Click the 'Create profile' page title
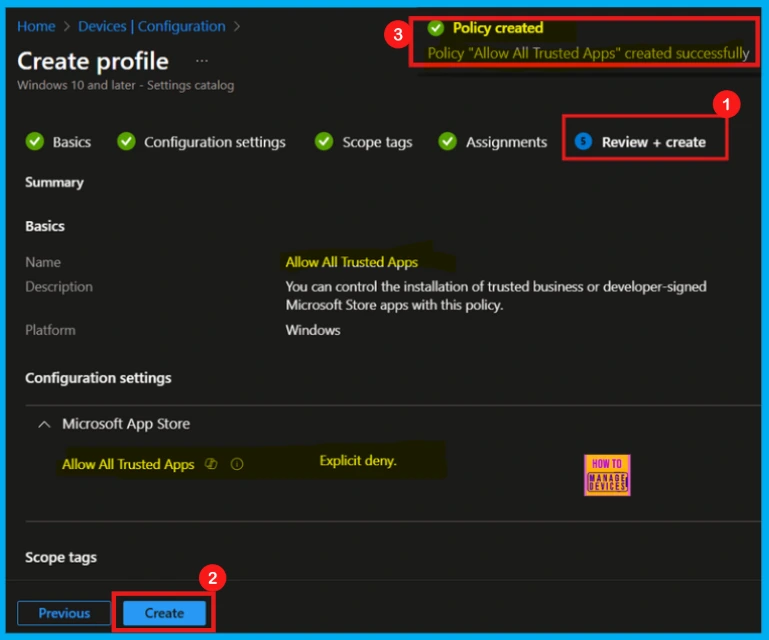The image size is (769, 640). (93, 61)
